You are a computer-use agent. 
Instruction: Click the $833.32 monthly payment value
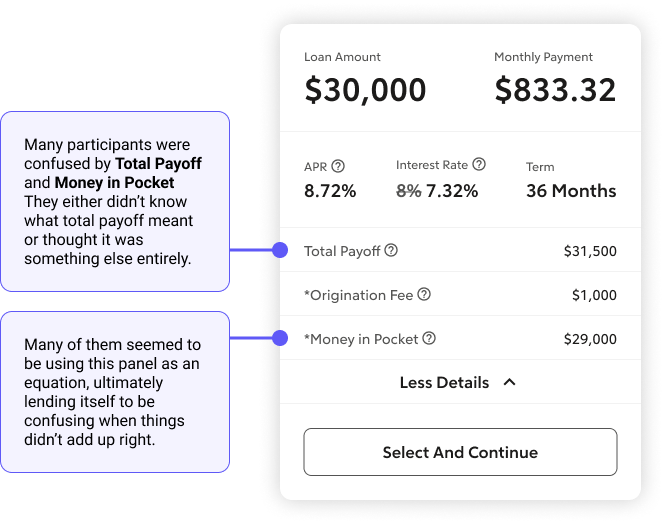click(x=555, y=90)
